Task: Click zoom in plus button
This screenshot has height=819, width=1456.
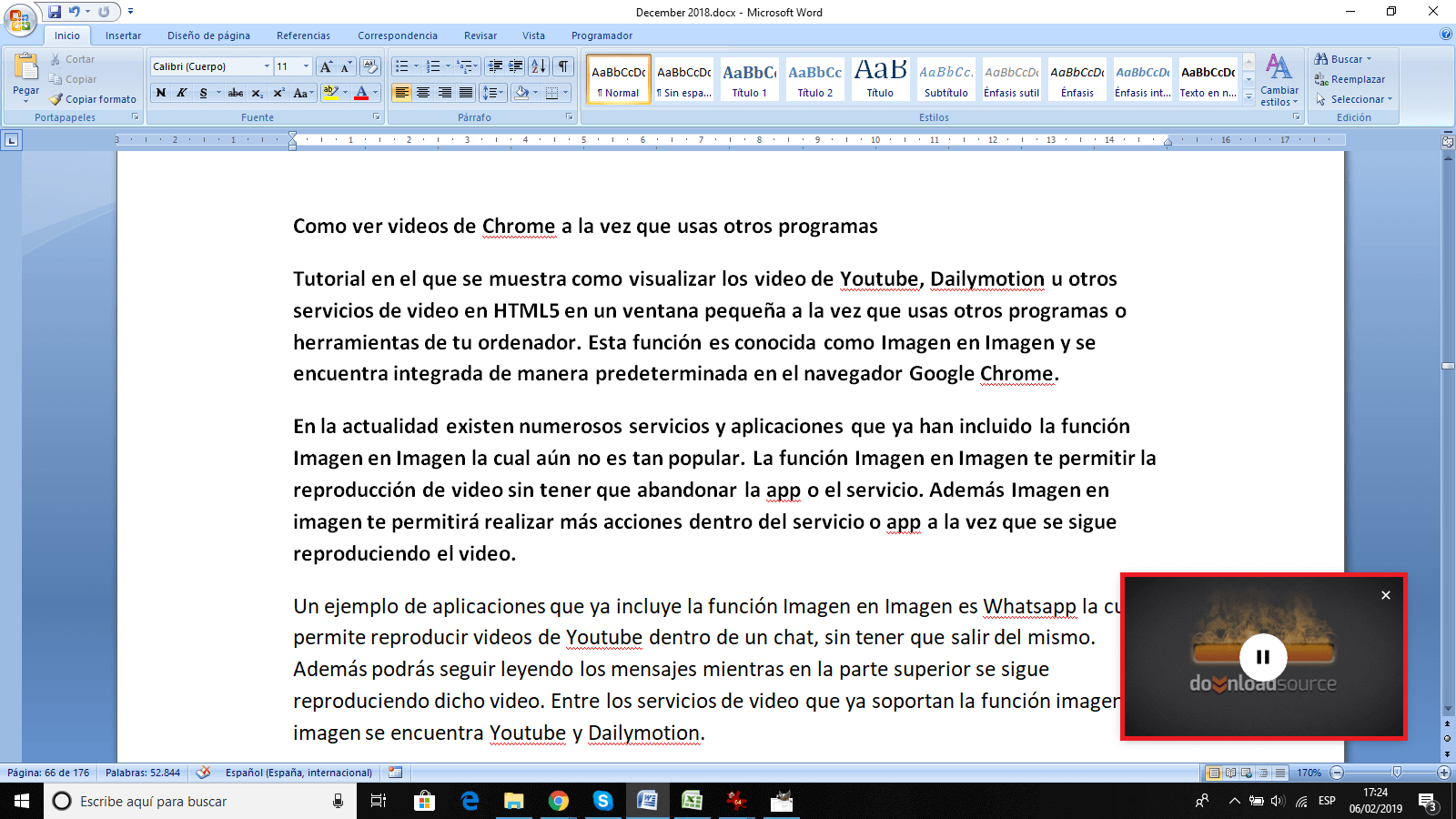Action: pyautogui.click(x=1443, y=773)
